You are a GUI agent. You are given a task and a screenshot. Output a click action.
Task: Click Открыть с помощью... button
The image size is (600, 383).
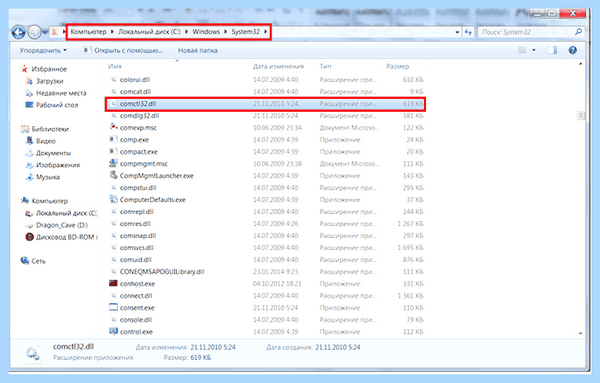coord(123,50)
